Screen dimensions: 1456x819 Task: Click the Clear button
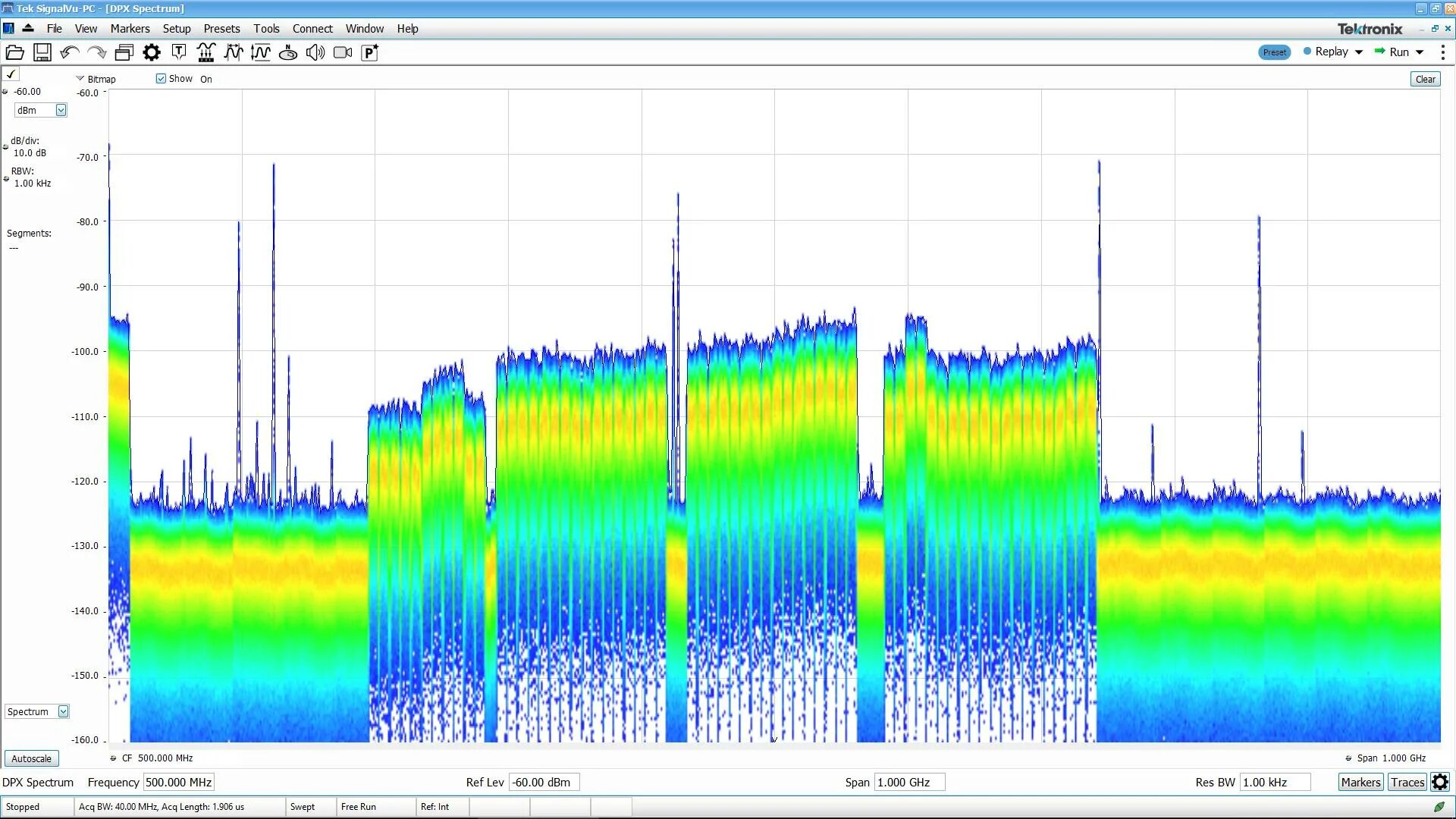coord(1425,79)
